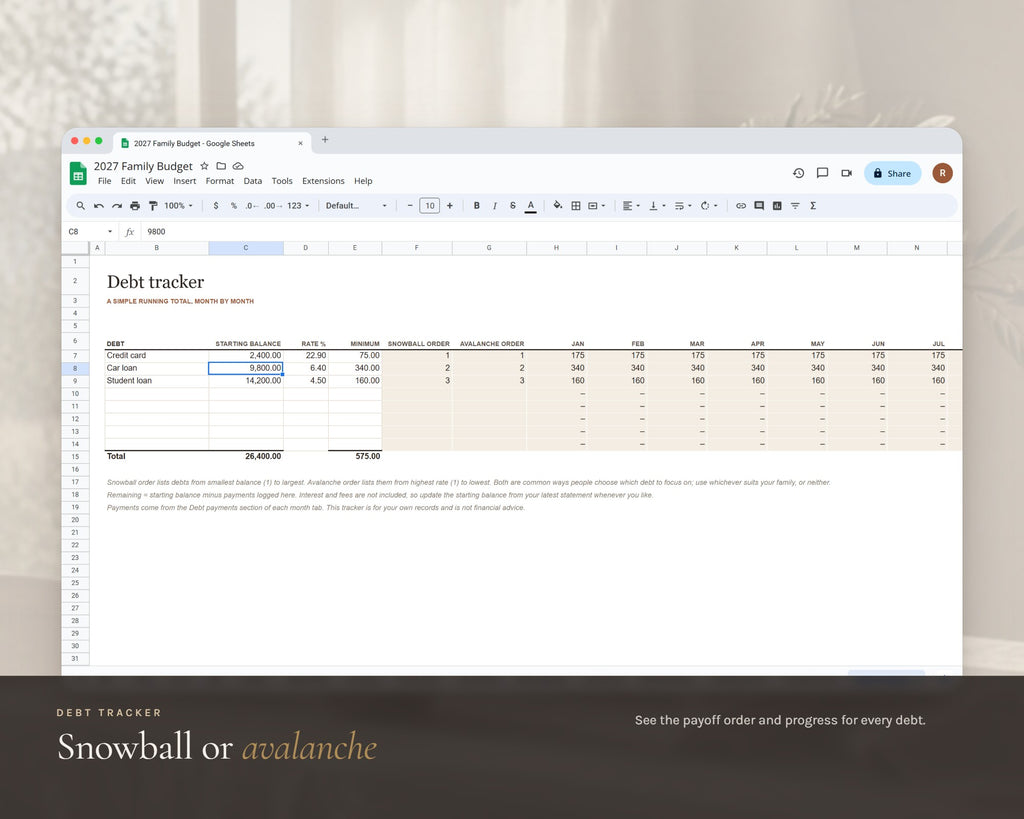
Task: Open the Tools menu
Action: [x=282, y=181]
